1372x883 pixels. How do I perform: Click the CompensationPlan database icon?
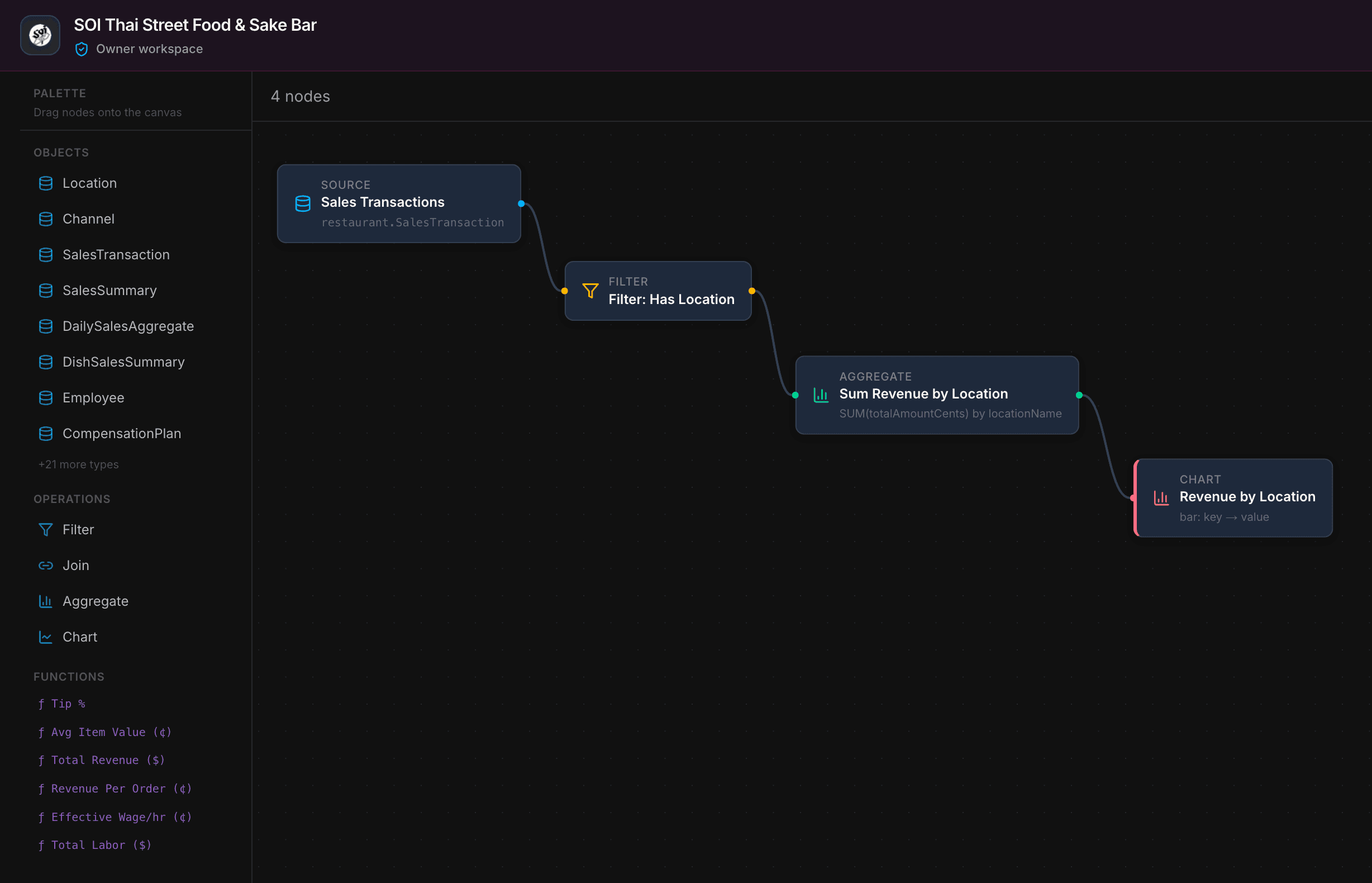(46, 434)
